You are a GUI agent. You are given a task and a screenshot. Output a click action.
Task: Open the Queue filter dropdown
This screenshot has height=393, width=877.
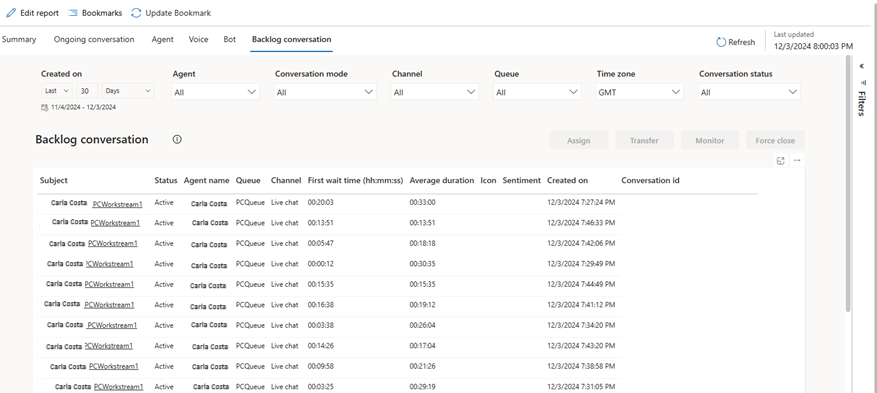[537, 92]
